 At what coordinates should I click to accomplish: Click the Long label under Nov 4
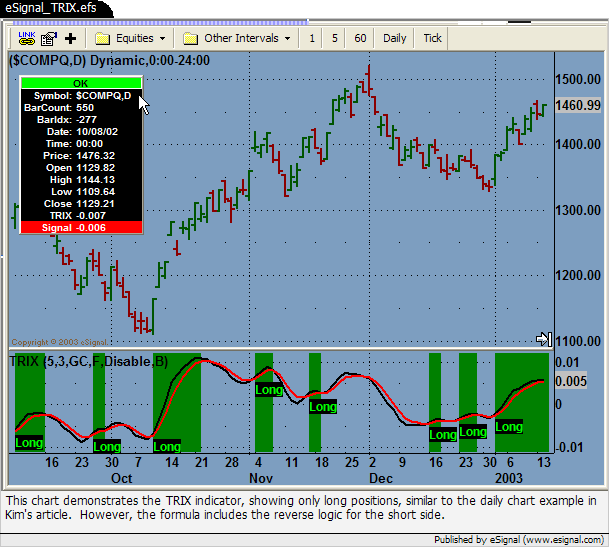pos(269,390)
